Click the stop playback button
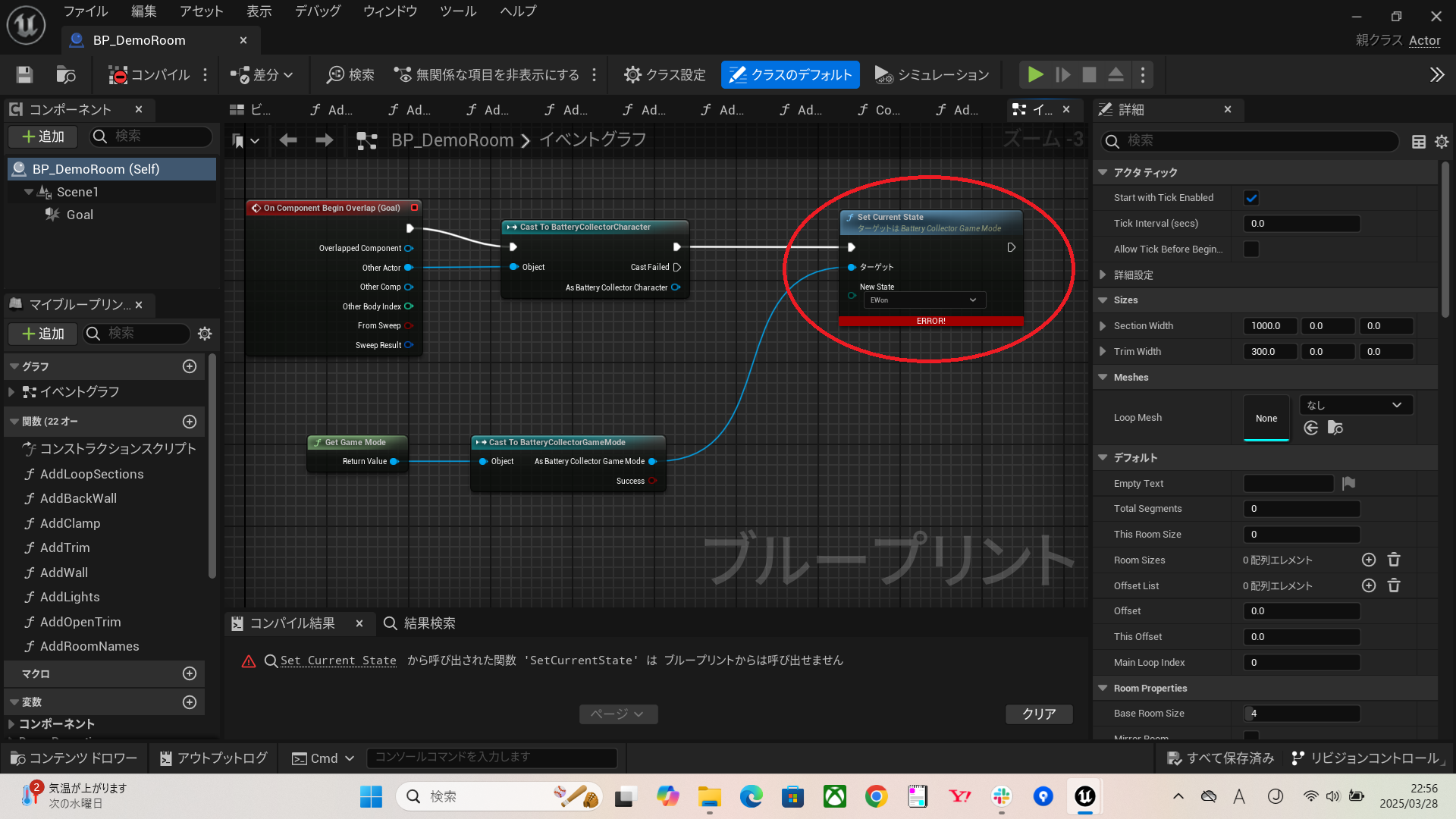The image size is (1456, 819). click(1089, 74)
